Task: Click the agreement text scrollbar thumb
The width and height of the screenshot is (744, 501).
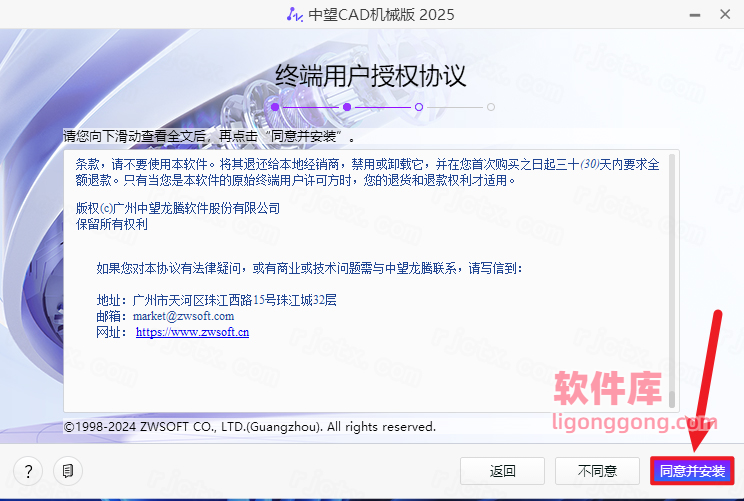Action: coord(671,399)
